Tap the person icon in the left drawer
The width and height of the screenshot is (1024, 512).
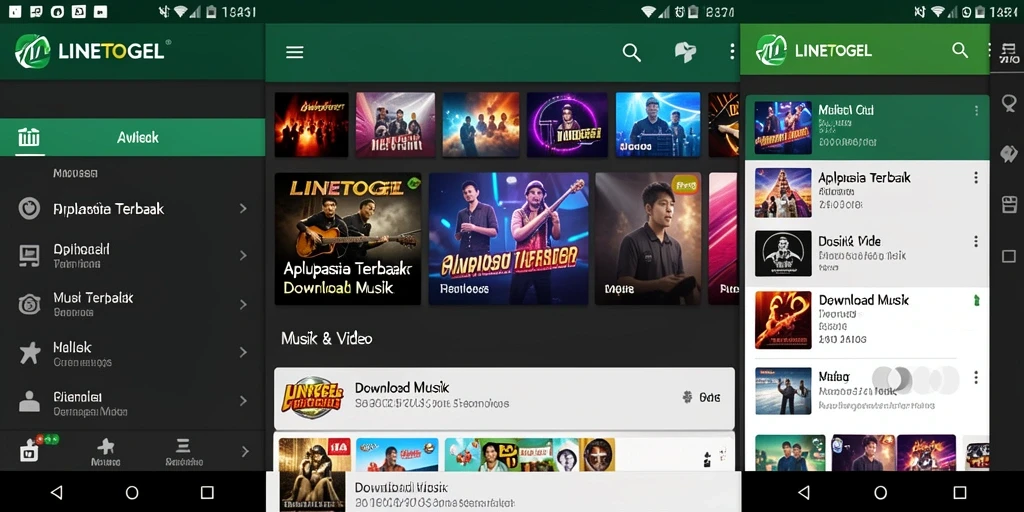(29, 401)
